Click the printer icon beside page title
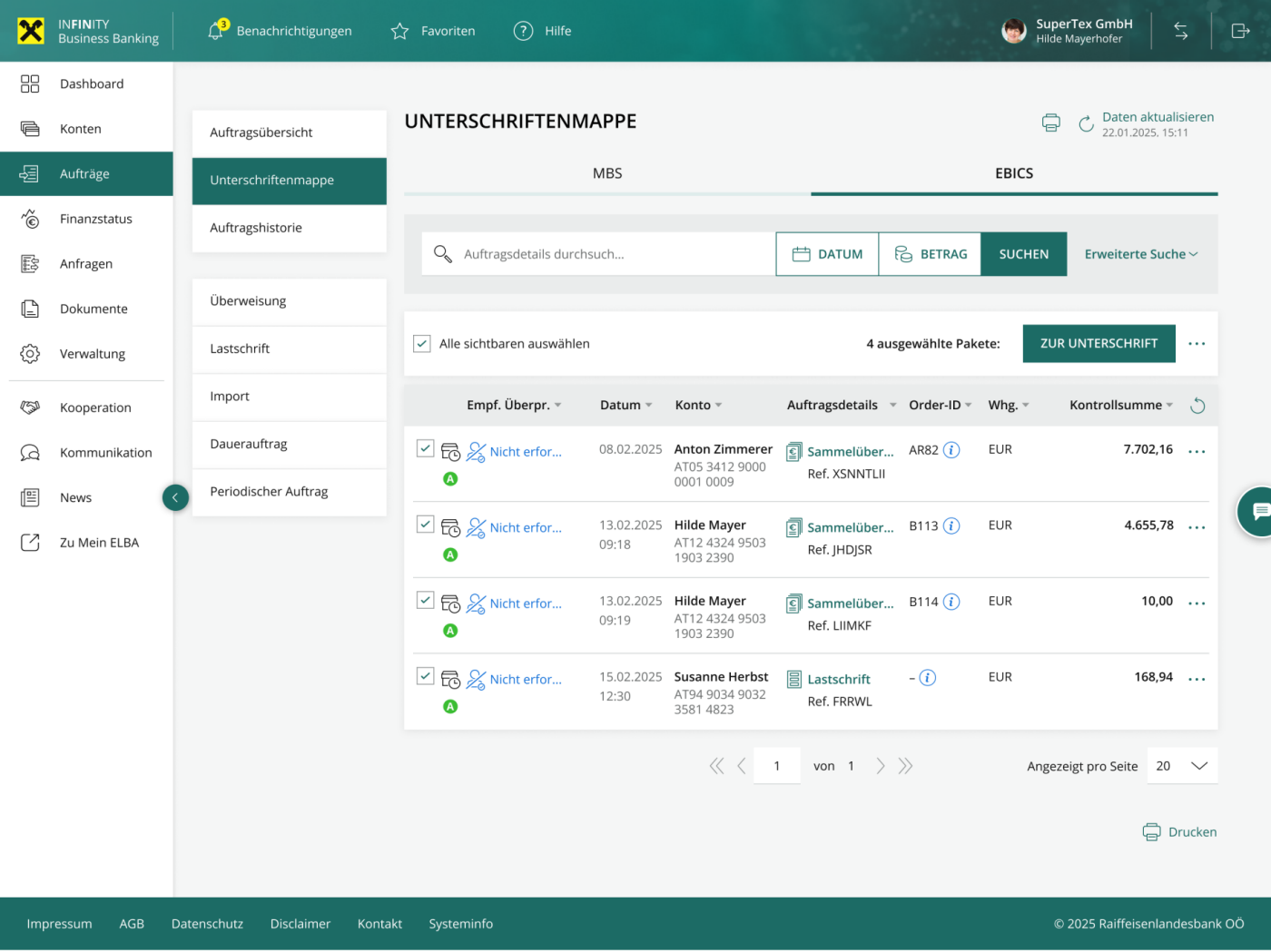The height and width of the screenshot is (952, 1271). click(1050, 123)
